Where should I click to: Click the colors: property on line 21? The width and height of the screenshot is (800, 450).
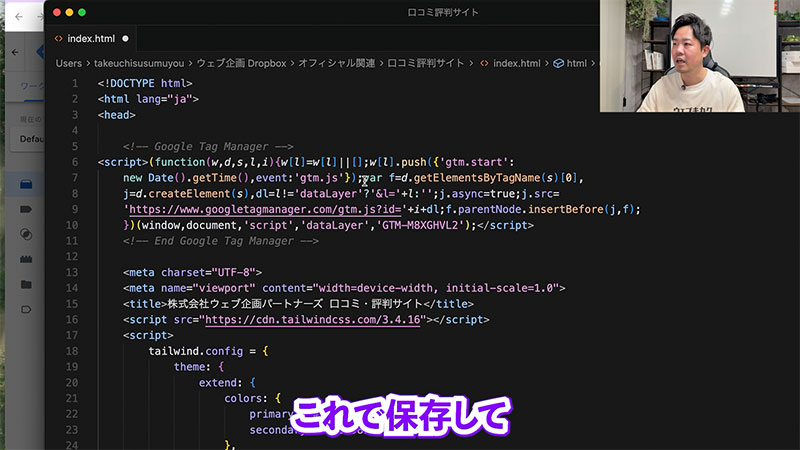click(246, 398)
